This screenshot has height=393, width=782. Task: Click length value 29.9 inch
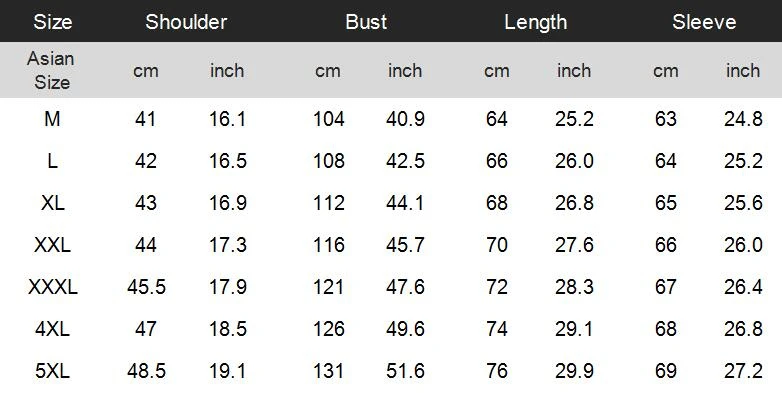574,371
